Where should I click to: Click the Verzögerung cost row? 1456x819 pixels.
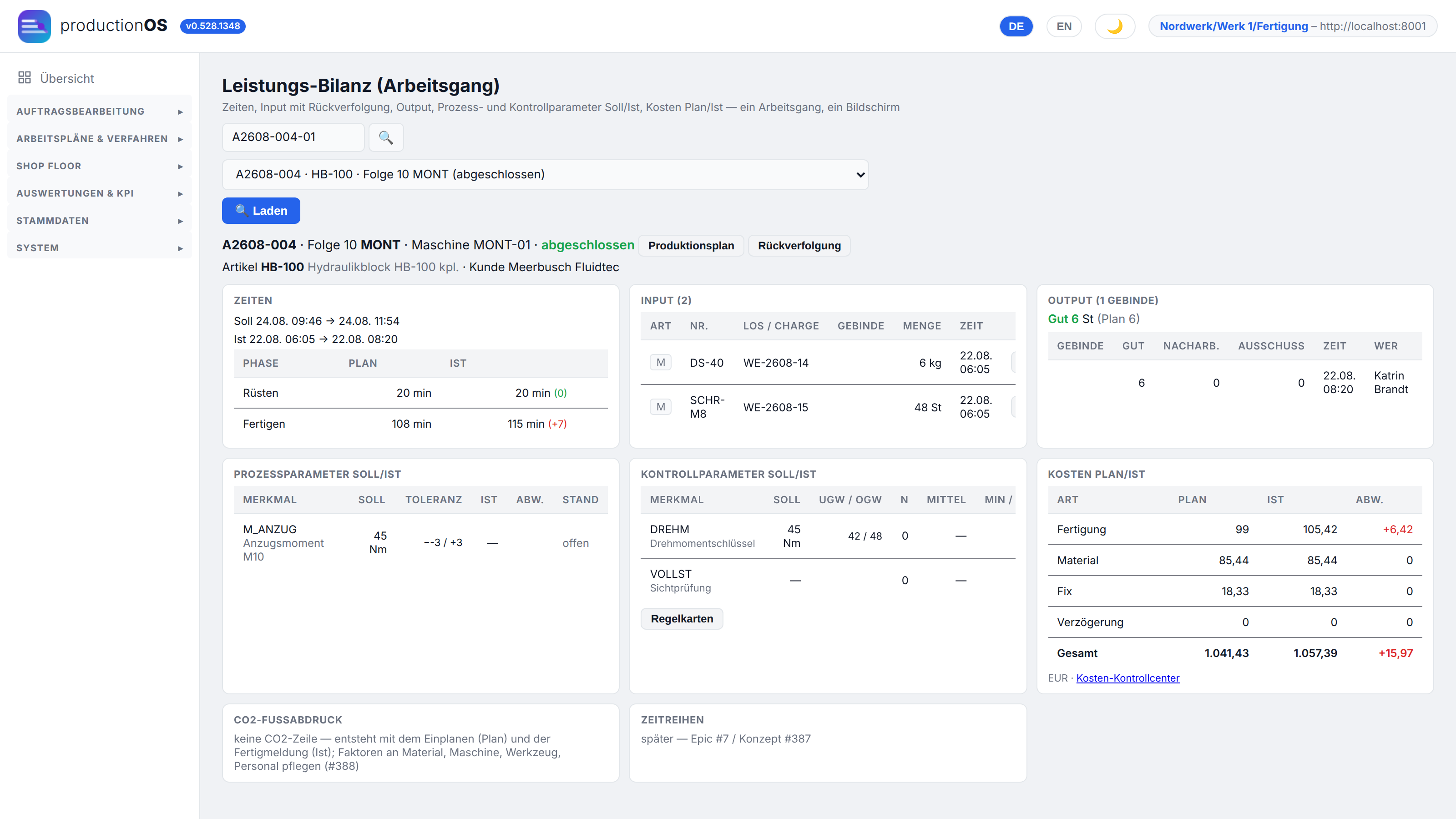pyautogui.click(x=1234, y=622)
